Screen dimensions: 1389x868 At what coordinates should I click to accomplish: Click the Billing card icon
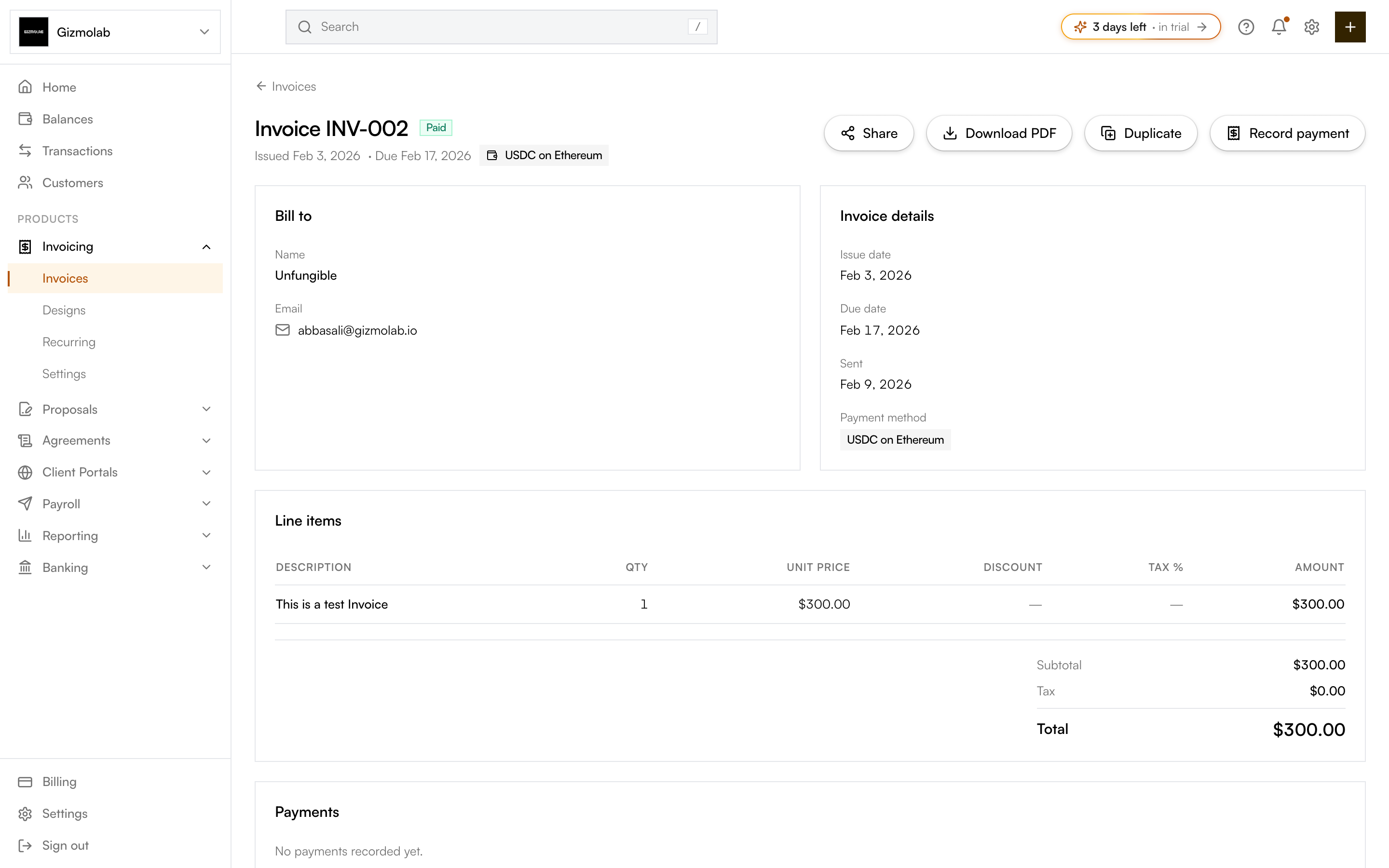[x=25, y=782]
